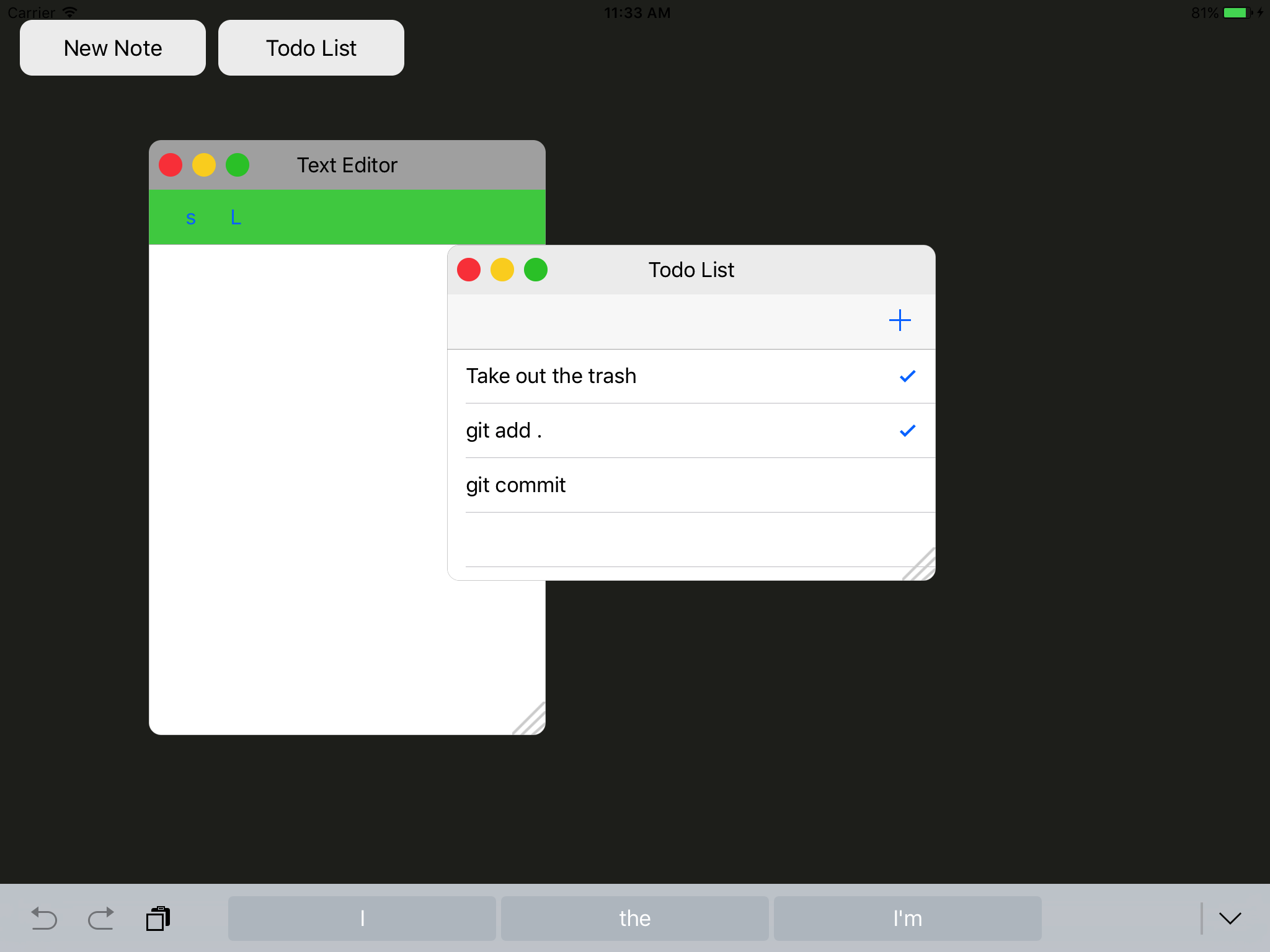Tap the undo arrow on keyboard bar

[44, 918]
